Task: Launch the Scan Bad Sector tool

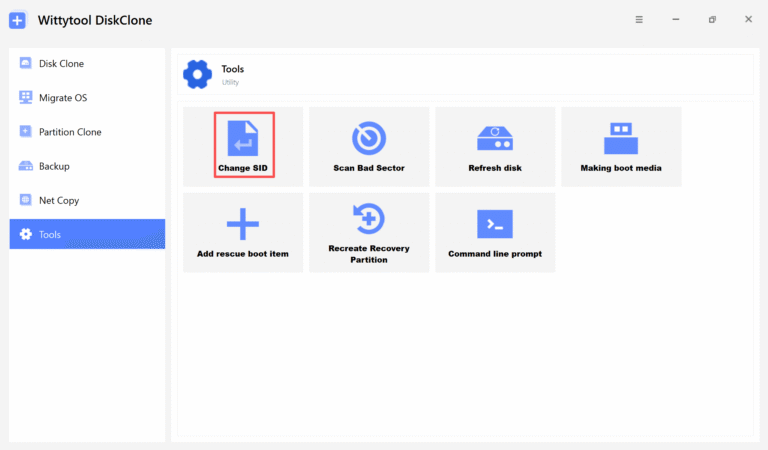Action: [368, 146]
